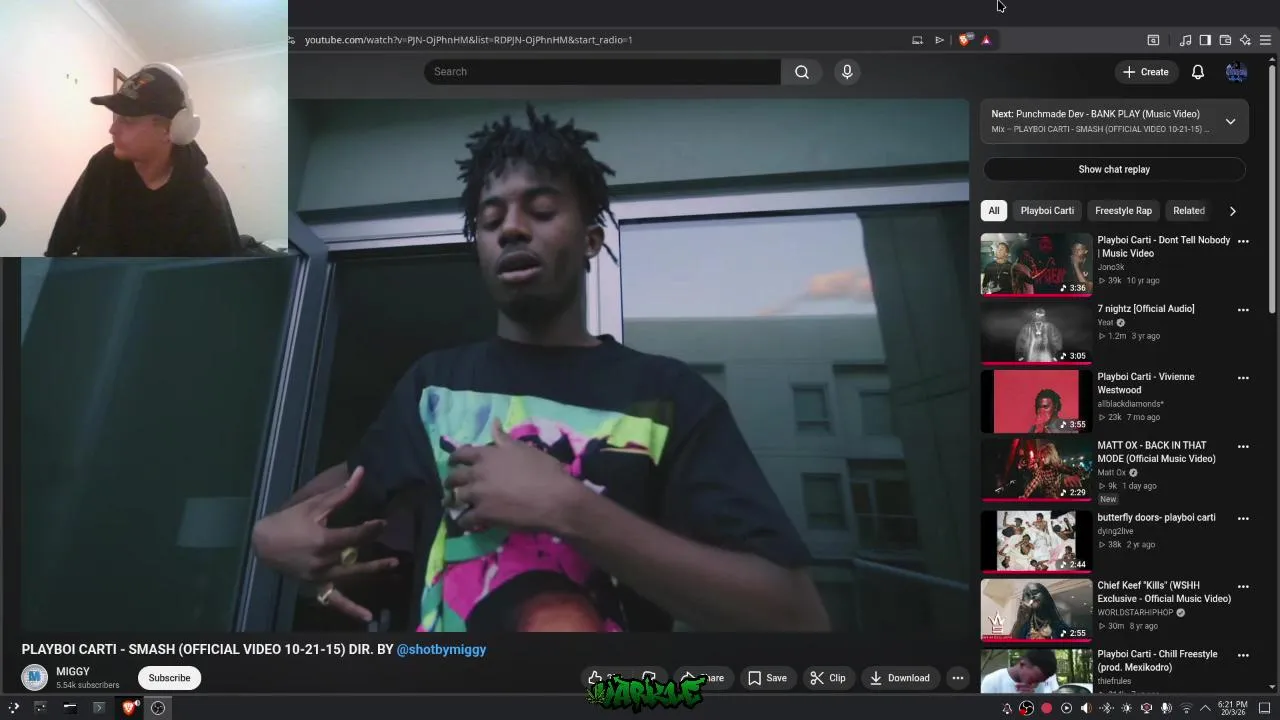Select the All filter chip
The image size is (1280, 720).
point(994,210)
